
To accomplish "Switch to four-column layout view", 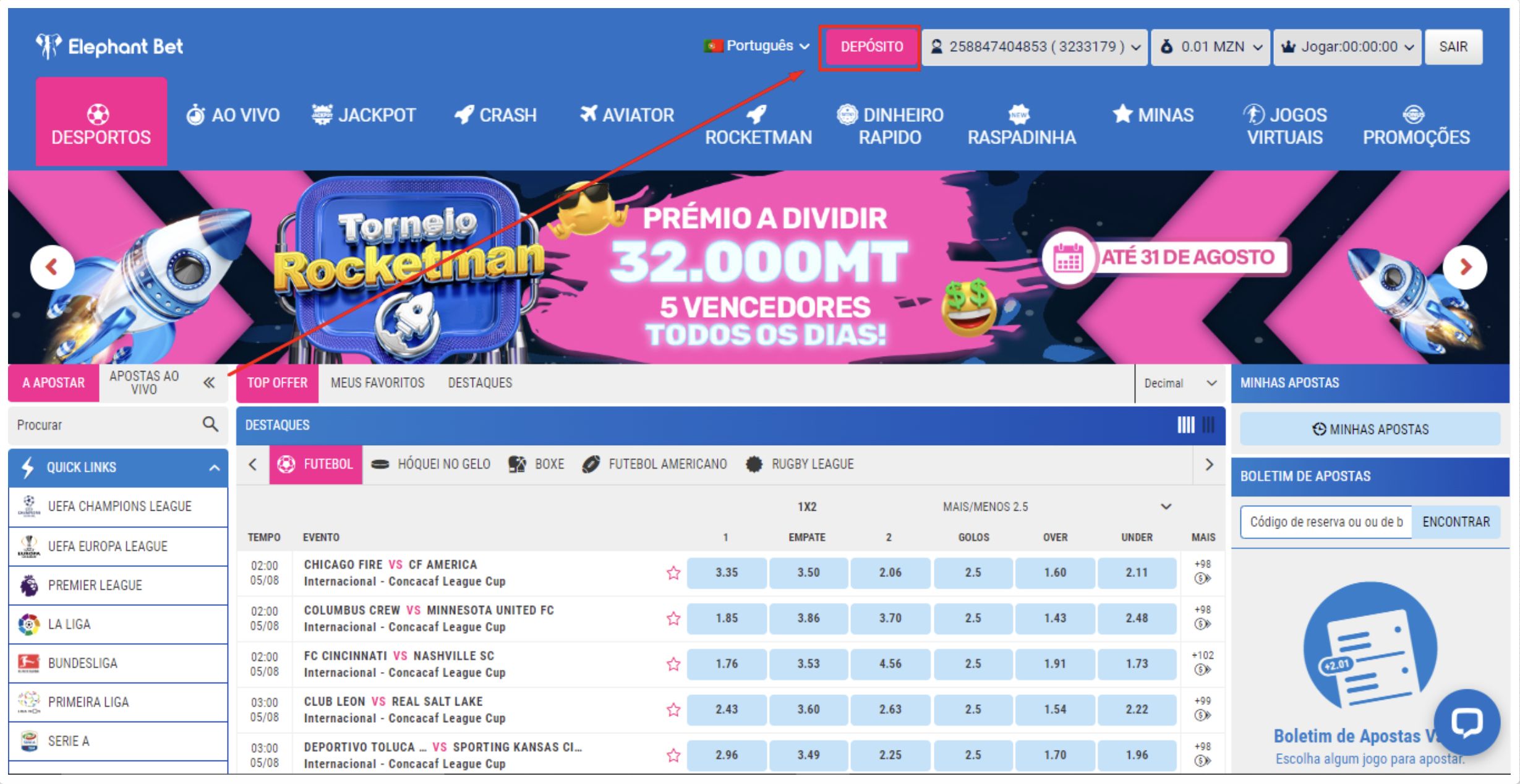I will click(1185, 425).
